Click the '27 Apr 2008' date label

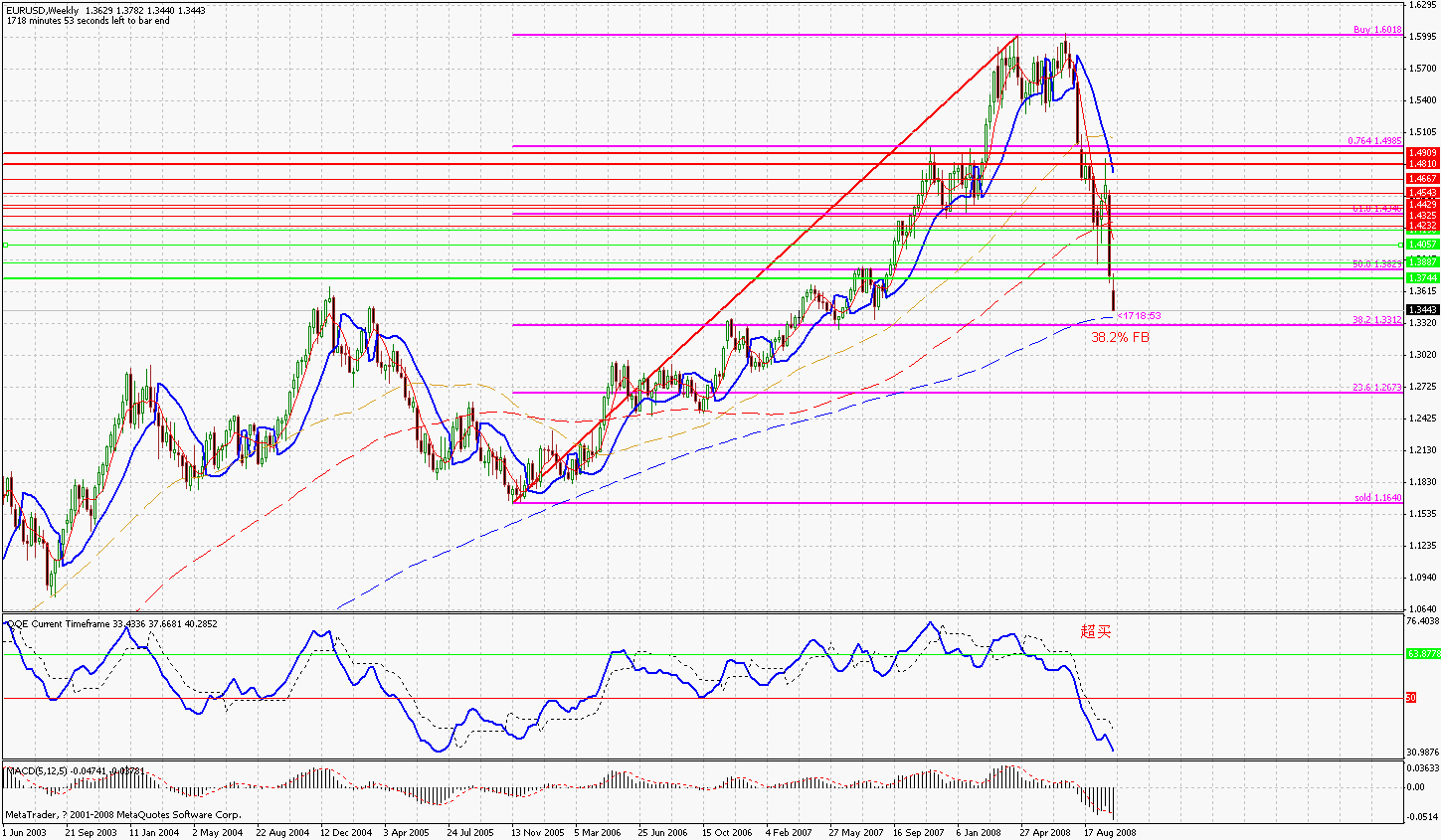pos(1046,833)
